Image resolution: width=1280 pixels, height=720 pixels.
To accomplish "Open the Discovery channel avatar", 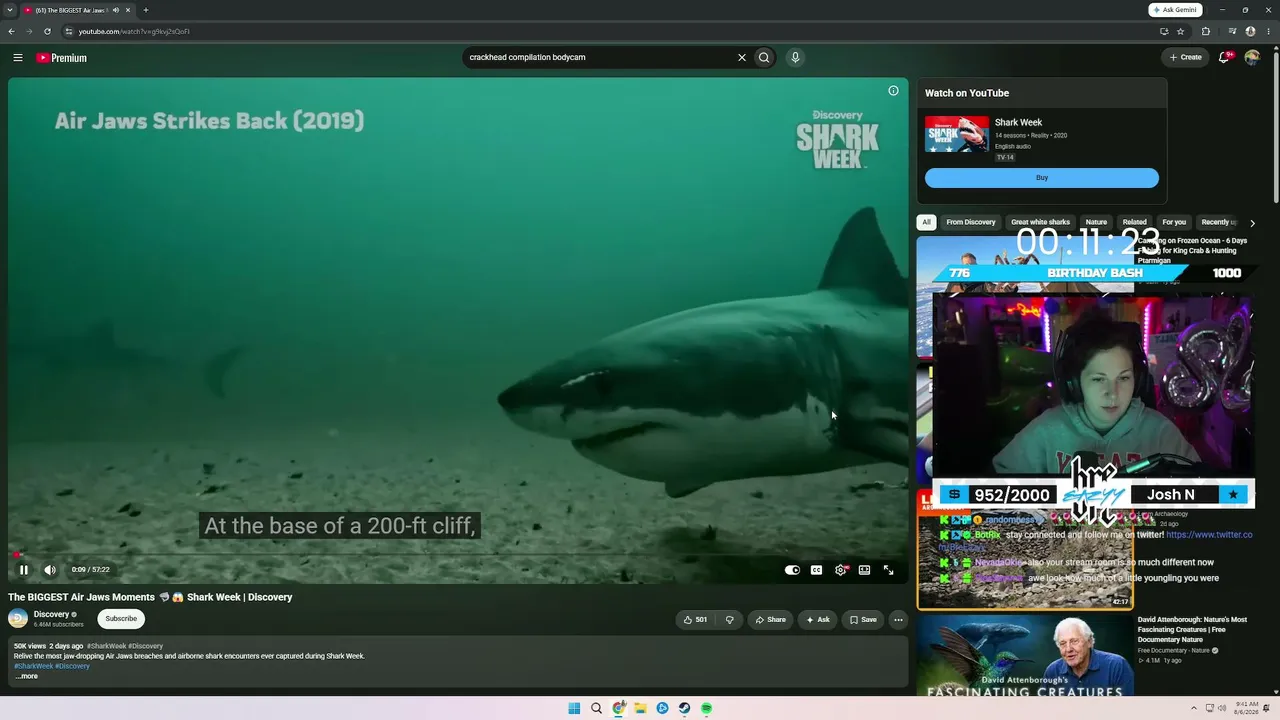I will (x=18, y=619).
